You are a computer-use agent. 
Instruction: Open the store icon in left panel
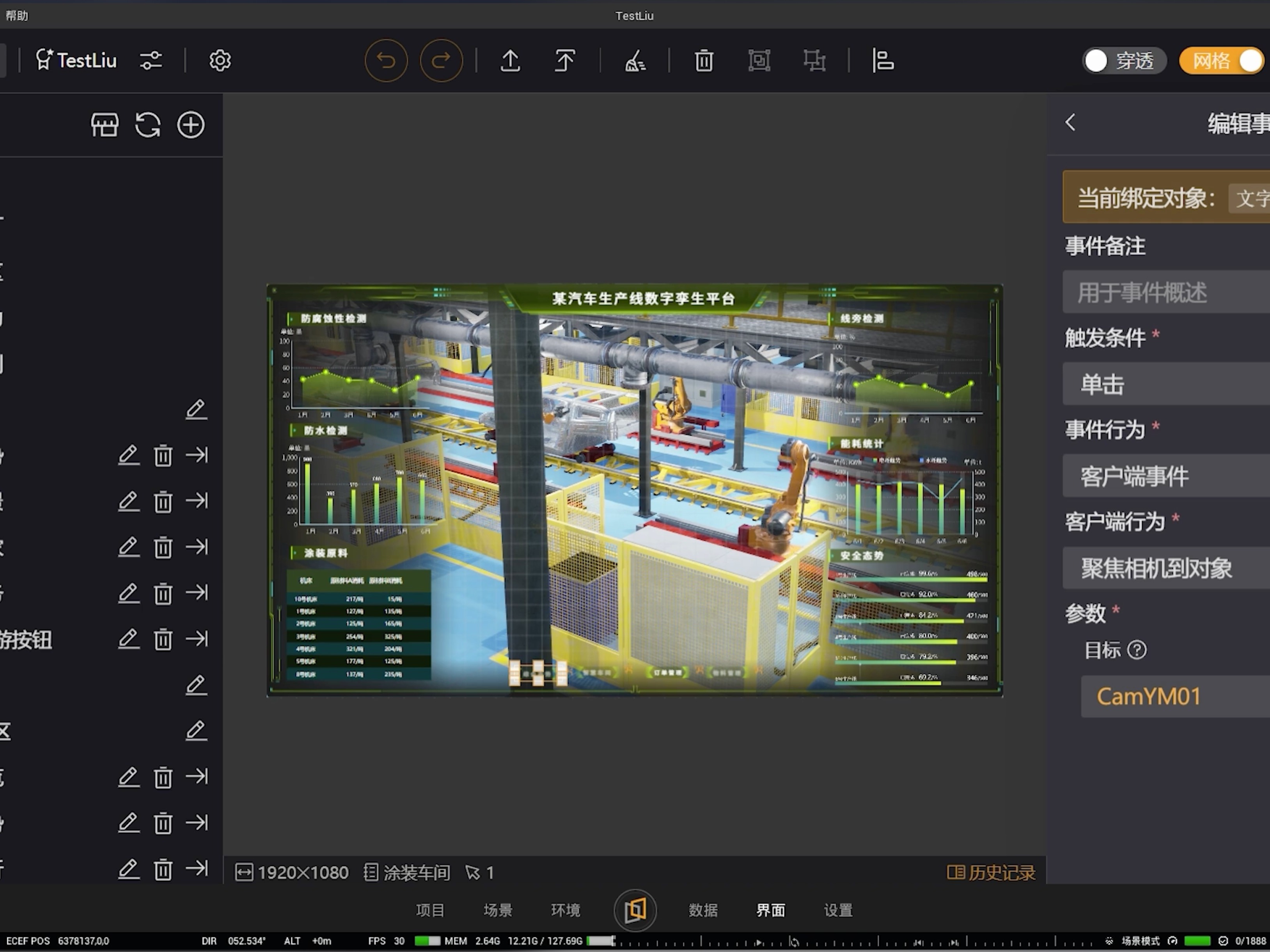105,124
